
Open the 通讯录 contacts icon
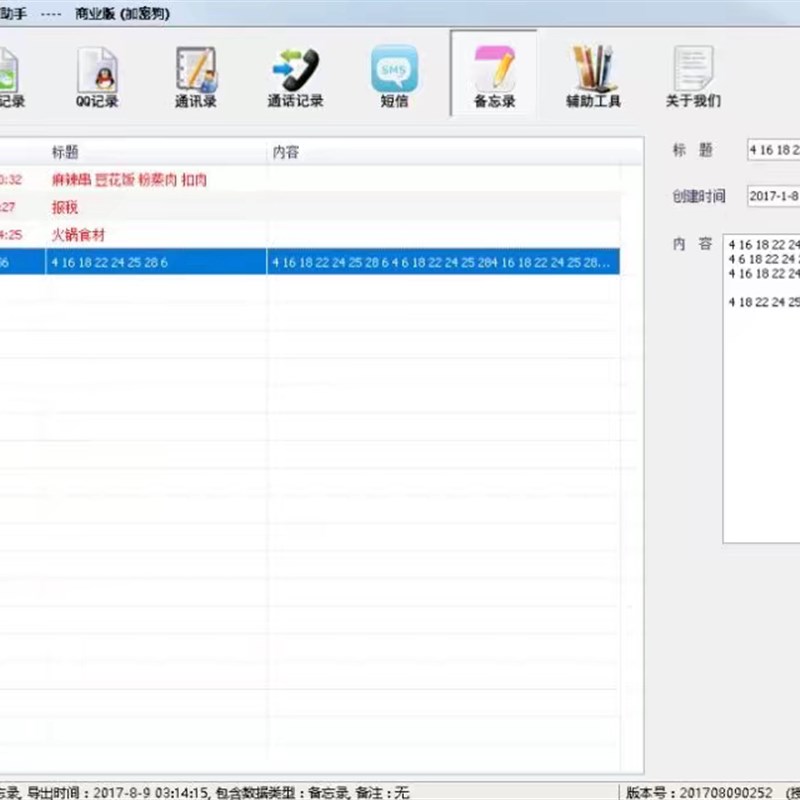[x=196, y=75]
